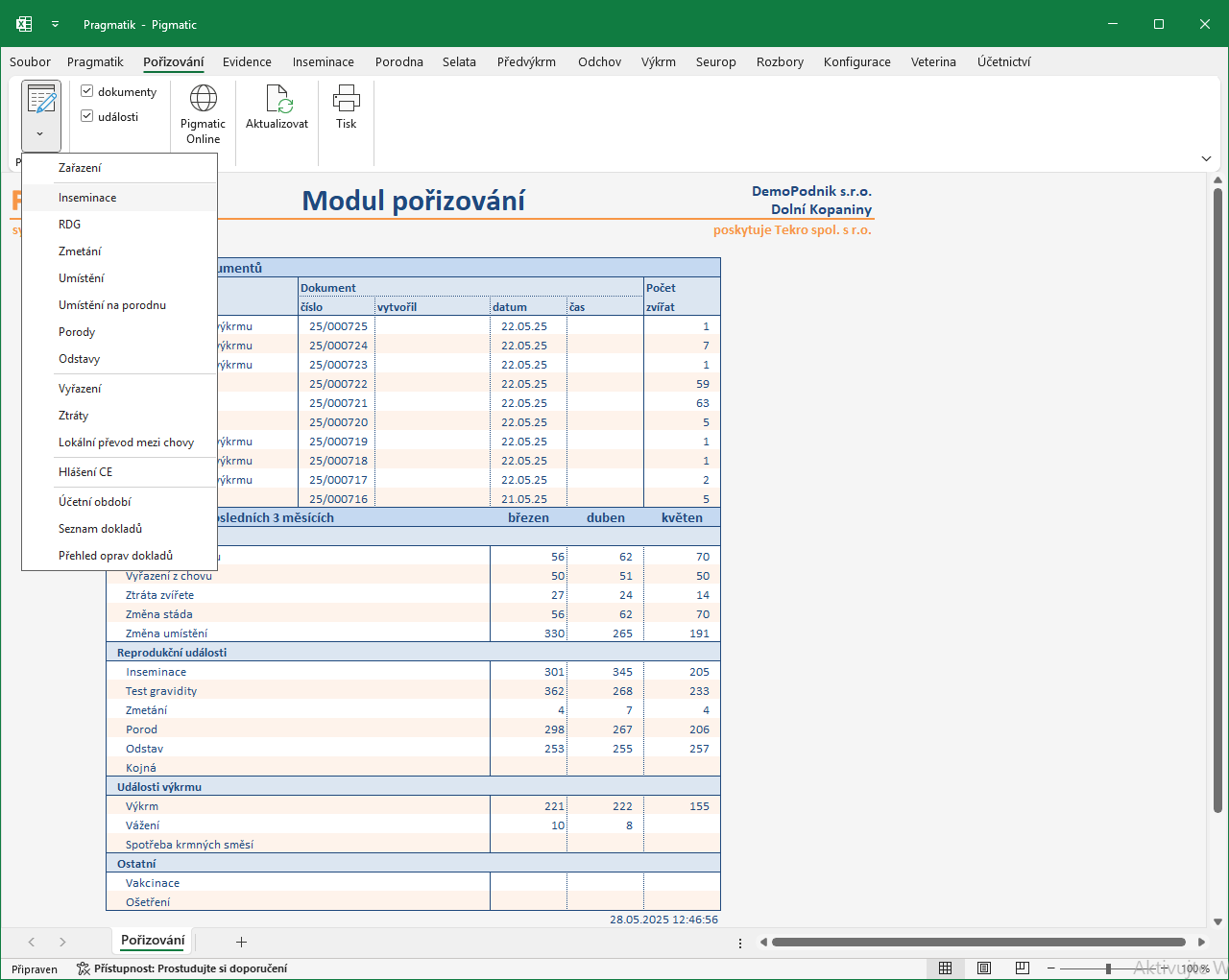Screen dimensions: 1229x980
Task: Open the Quick Access Toolbar customize arrow
Action: [x=55, y=24]
